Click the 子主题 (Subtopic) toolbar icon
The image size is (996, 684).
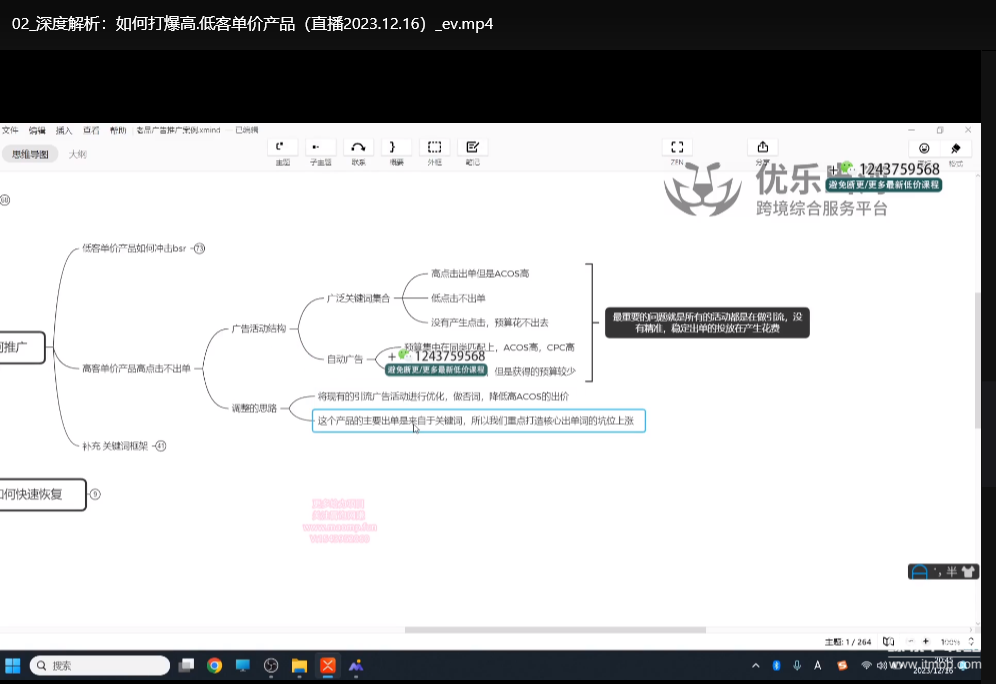coord(320,147)
